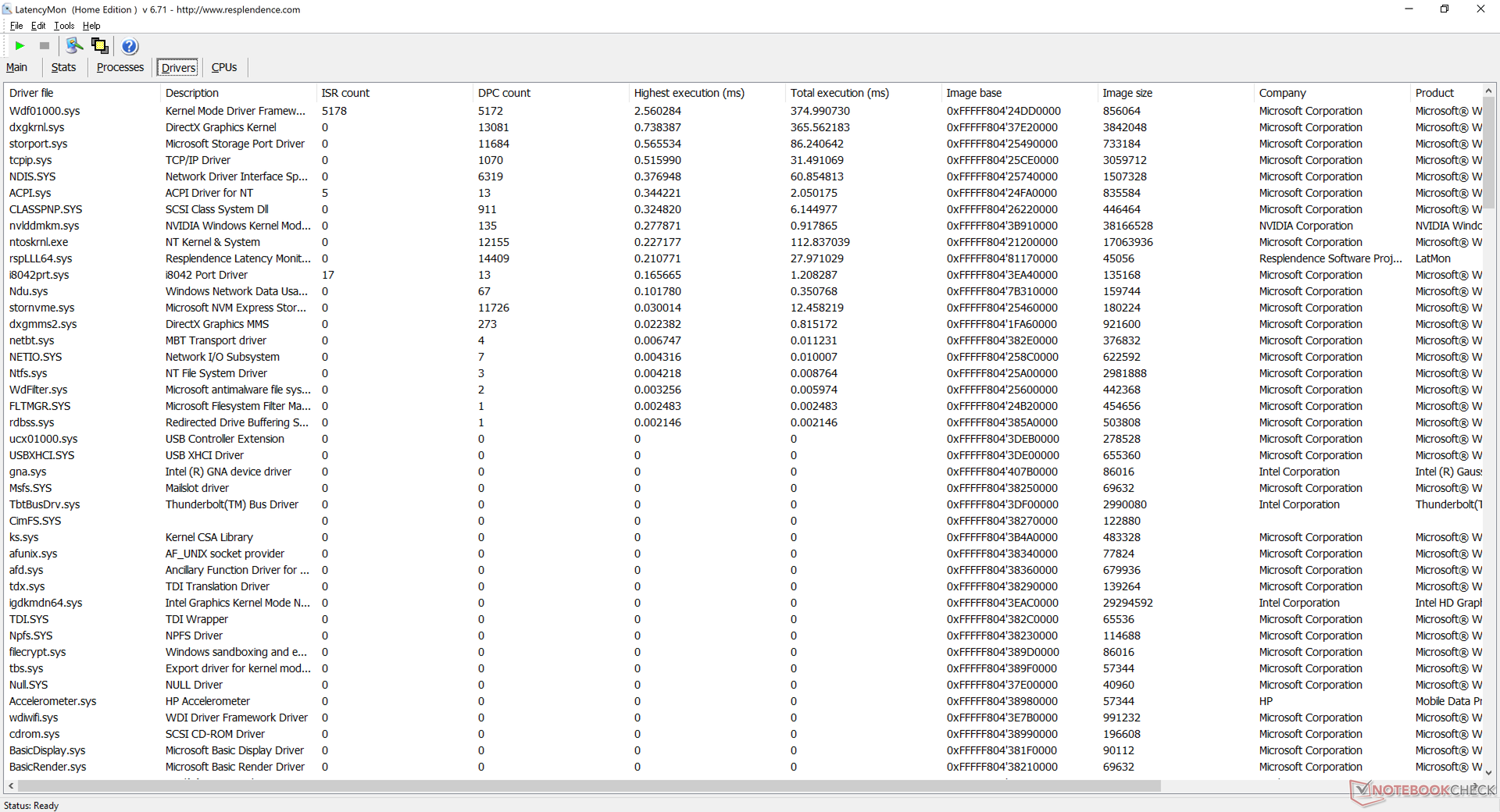This screenshot has height=812, width=1500.
Task: Select the igdkmdn64.sys driver row
Action: pos(742,603)
